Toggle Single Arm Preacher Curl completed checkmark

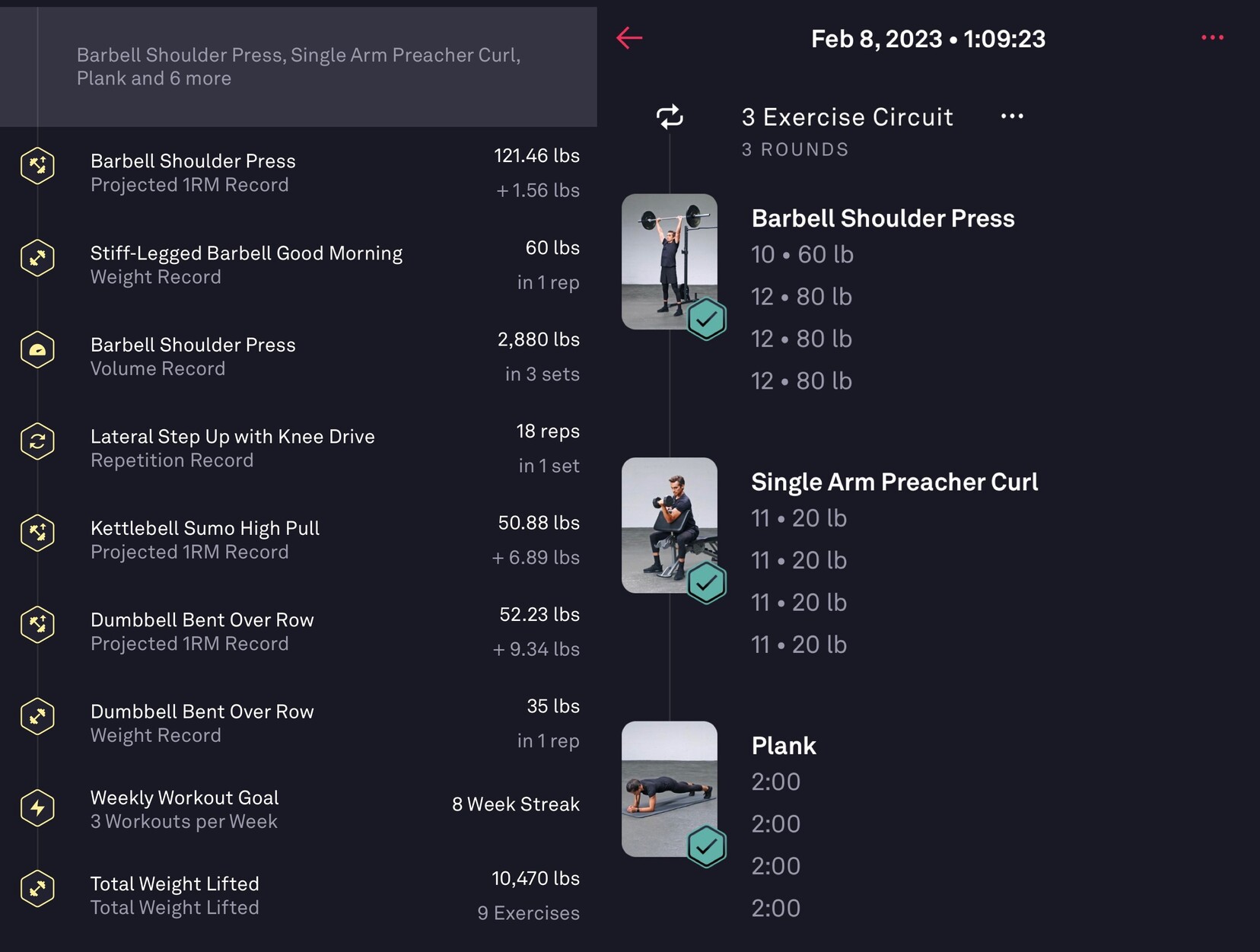tap(706, 583)
